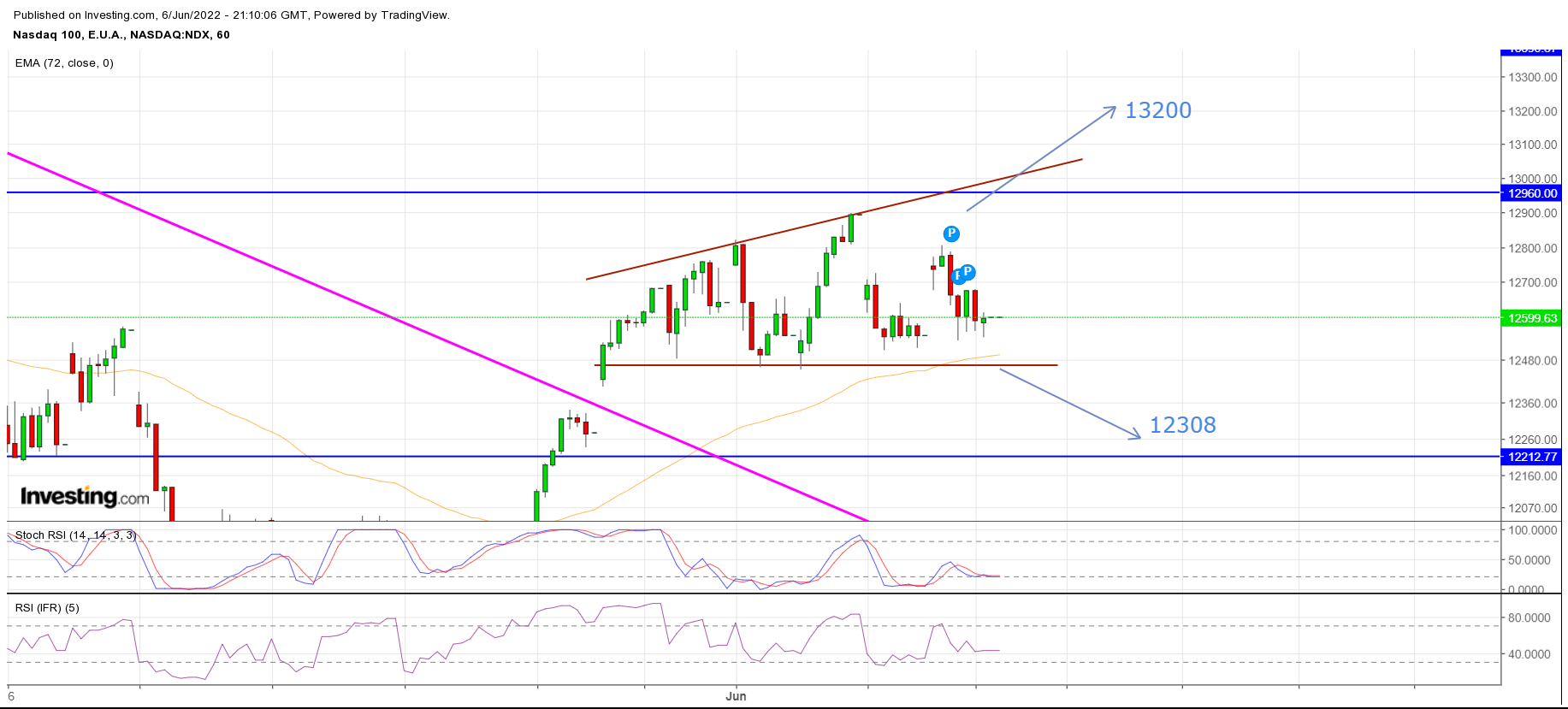Viewport: 1568px width, 709px height.
Task: Click the 13200.00 price axis label
Action: (x=1532, y=112)
